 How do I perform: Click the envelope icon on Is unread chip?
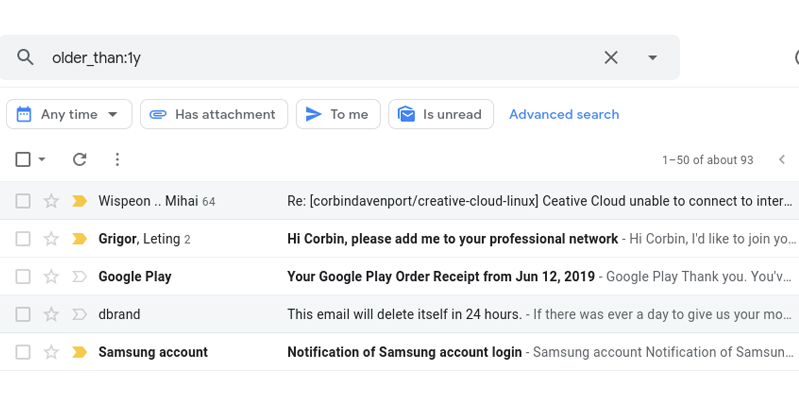tap(406, 114)
